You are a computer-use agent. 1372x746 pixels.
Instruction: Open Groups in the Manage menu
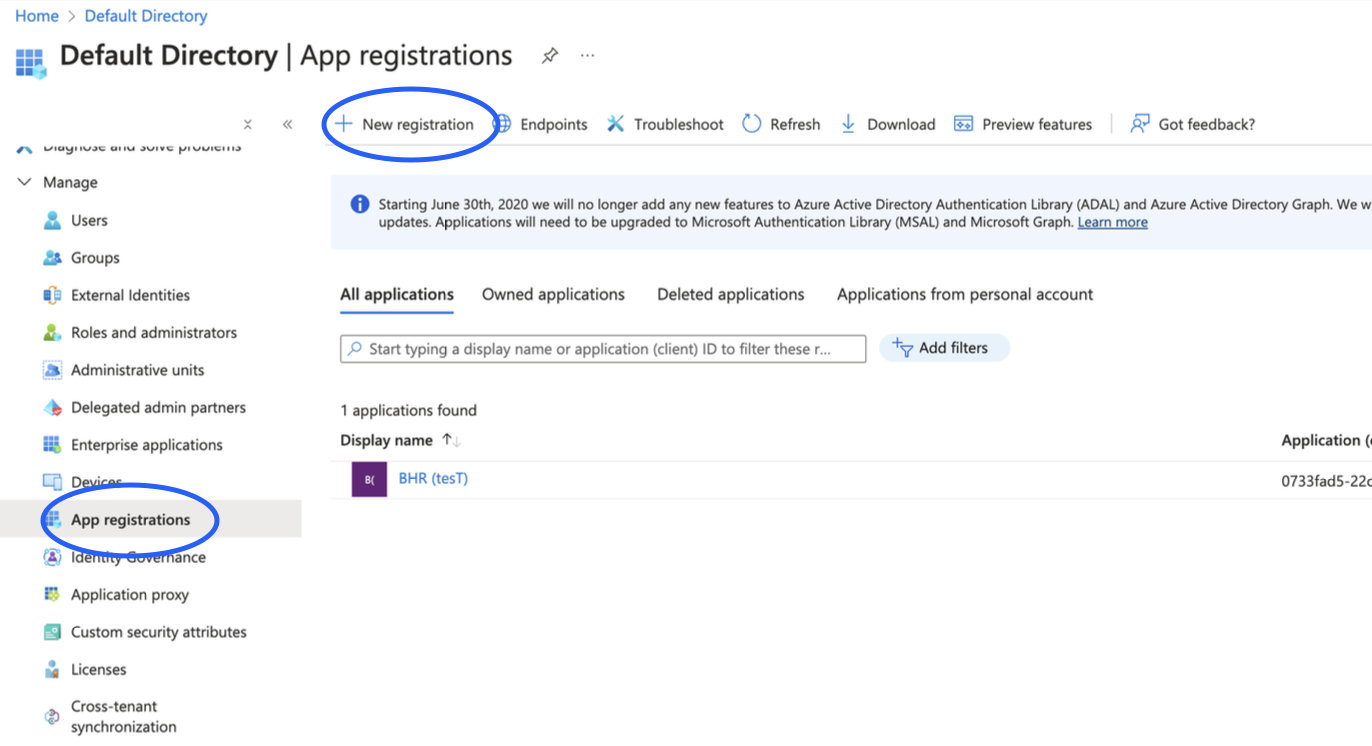tap(95, 258)
